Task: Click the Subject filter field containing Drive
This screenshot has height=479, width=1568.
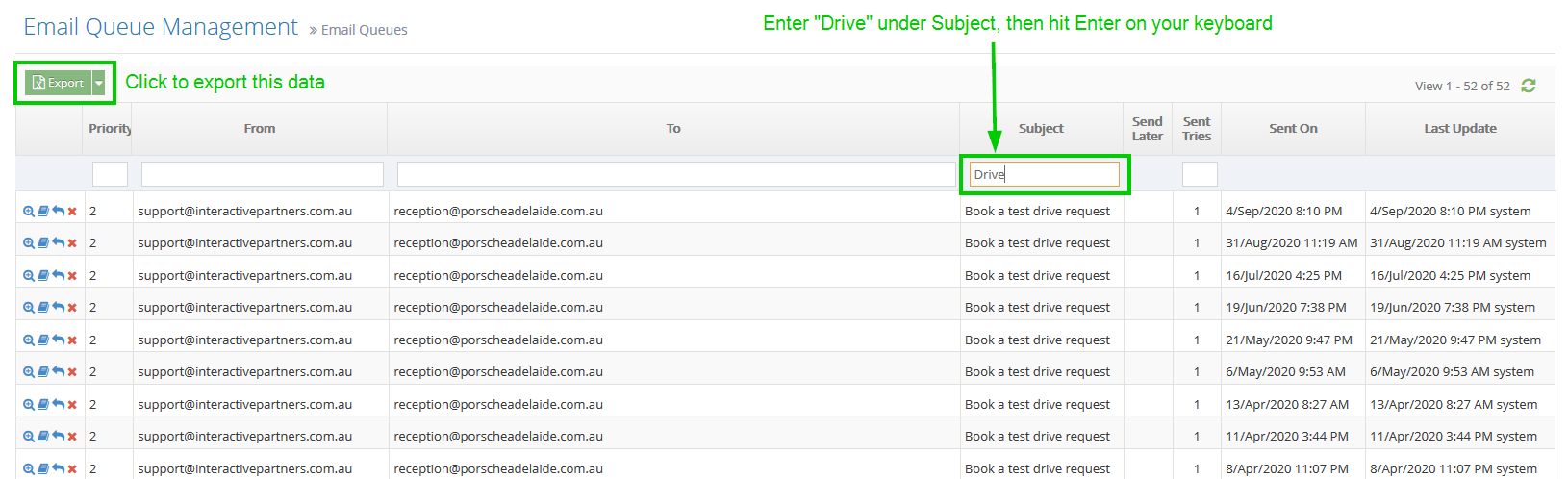Action: click(1044, 174)
